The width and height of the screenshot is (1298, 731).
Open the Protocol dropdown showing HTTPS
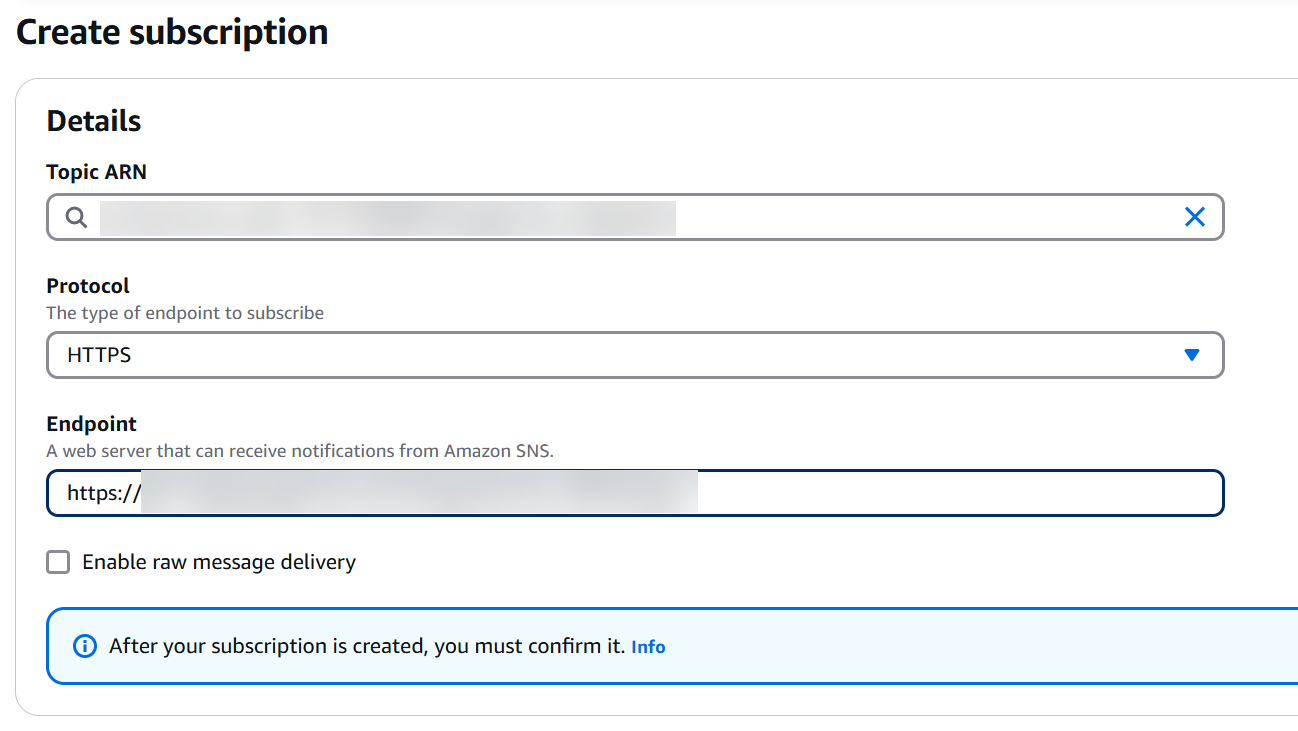635,355
